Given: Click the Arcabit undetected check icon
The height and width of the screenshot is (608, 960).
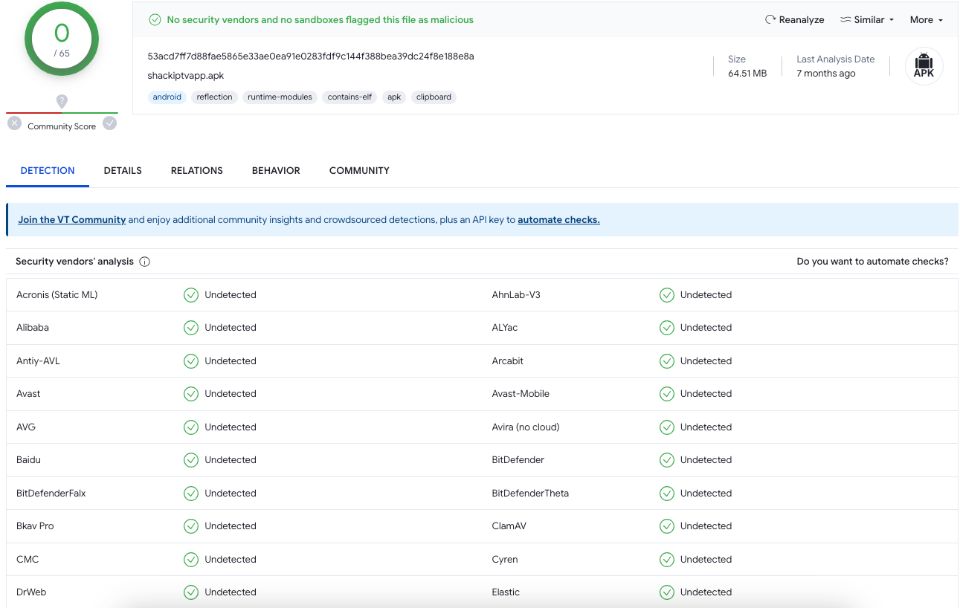Looking at the screenshot, I should [667, 361].
